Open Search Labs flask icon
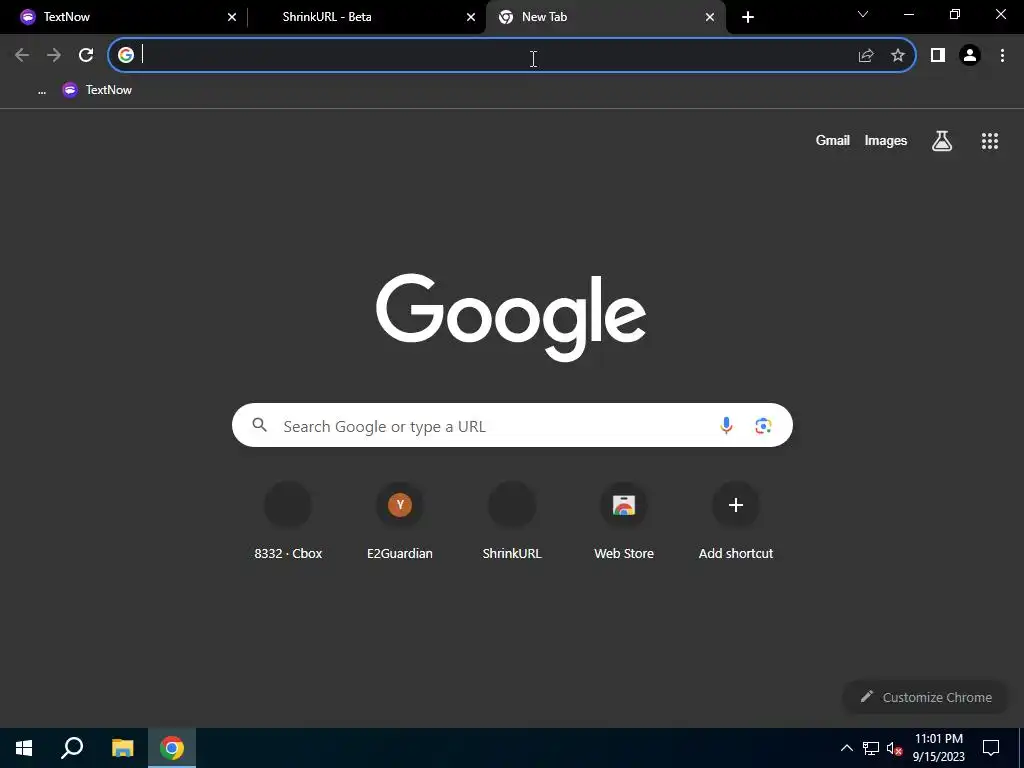 [942, 140]
